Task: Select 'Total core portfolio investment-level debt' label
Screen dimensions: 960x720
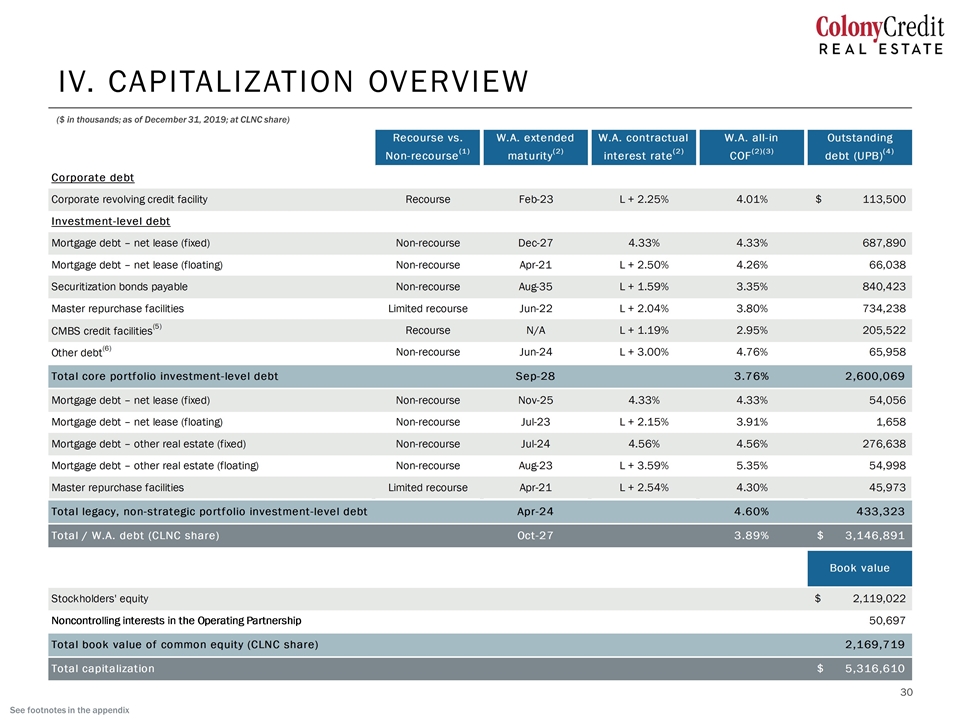Action: pyautogui.click(x=165, y=377)
